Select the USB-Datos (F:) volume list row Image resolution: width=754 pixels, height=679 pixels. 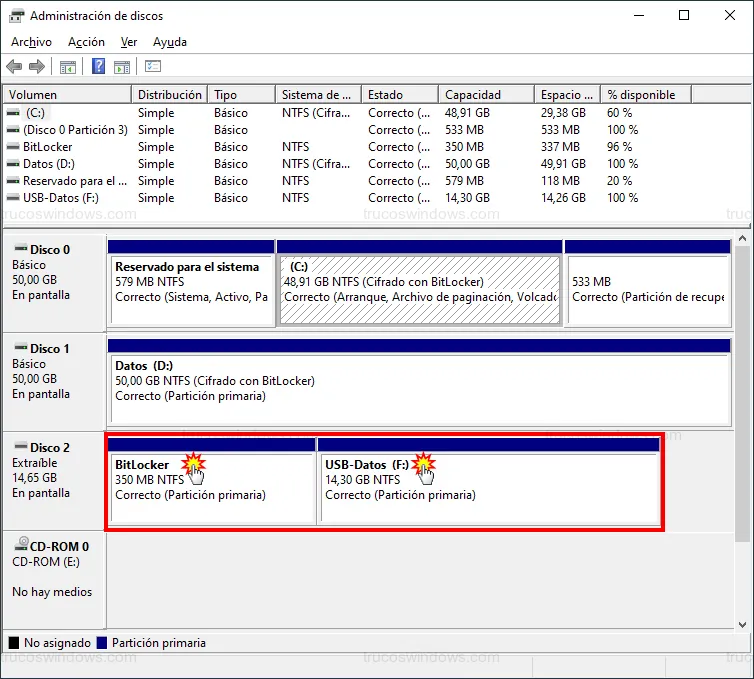[64, 198]
